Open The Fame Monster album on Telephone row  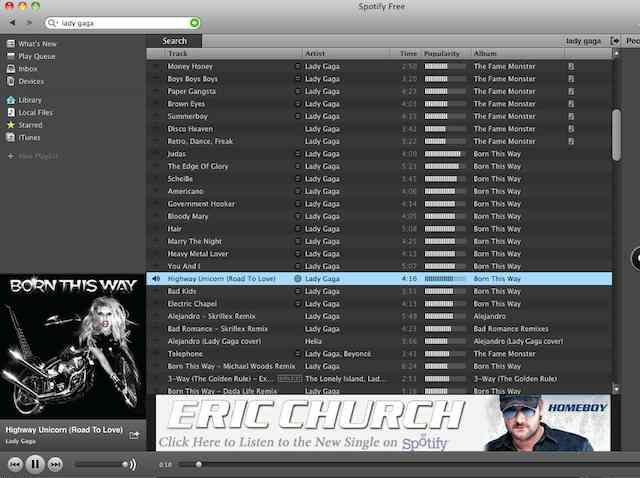(x=504, y=354)
